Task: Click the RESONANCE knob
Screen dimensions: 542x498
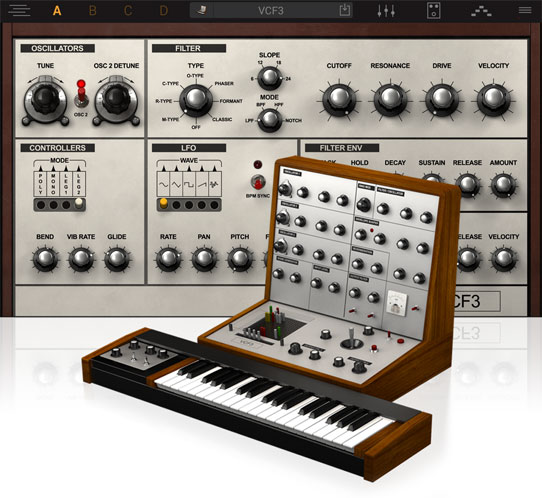Action: pos(390,101)
